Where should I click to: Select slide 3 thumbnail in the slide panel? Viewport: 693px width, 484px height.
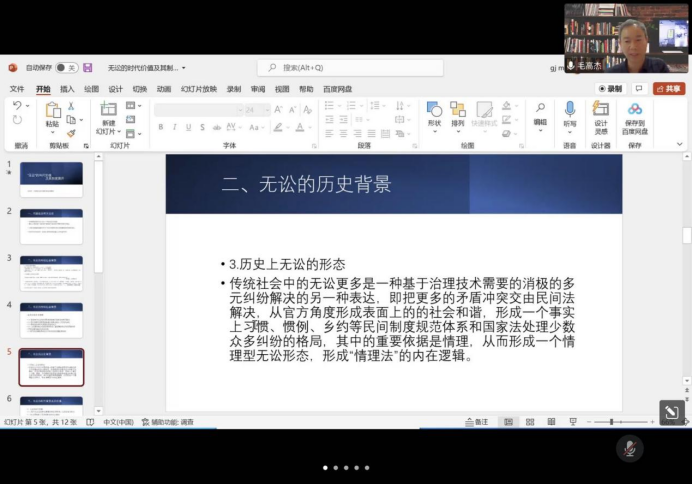(x=51, y=272)
